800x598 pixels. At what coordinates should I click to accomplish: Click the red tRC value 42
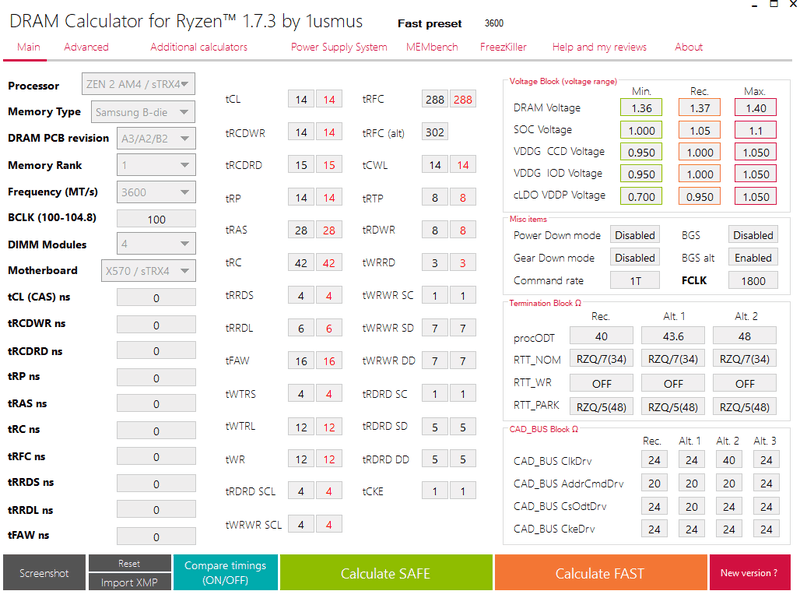(329, 263)
